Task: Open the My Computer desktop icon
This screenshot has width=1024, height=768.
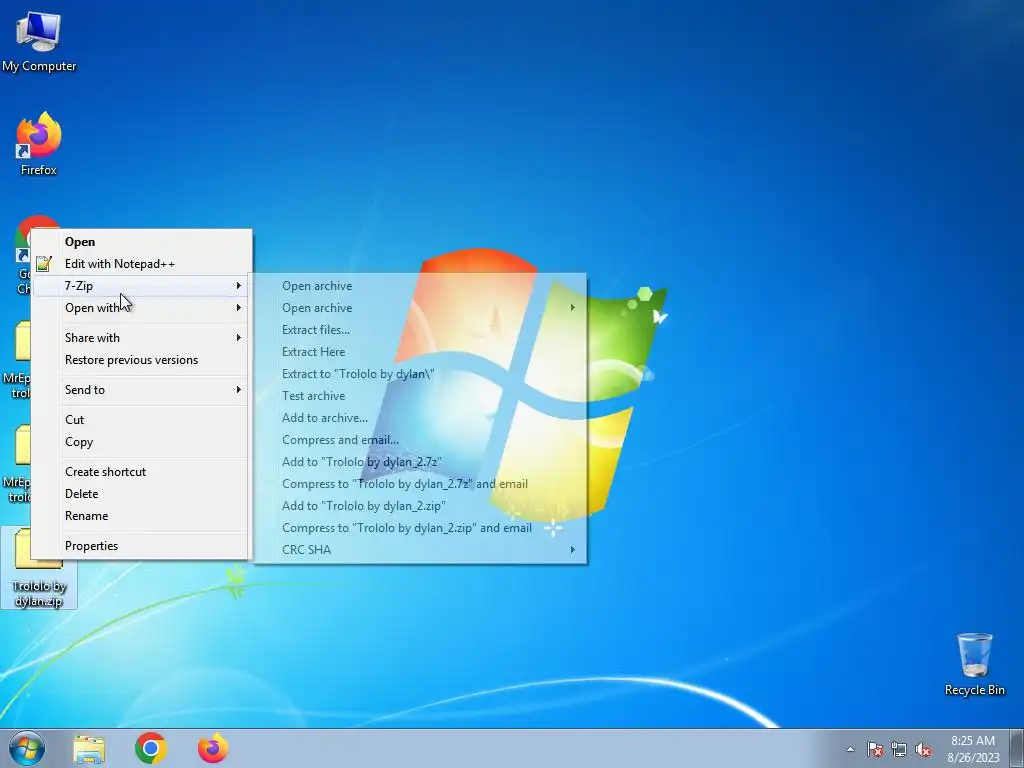Action: 39,41
